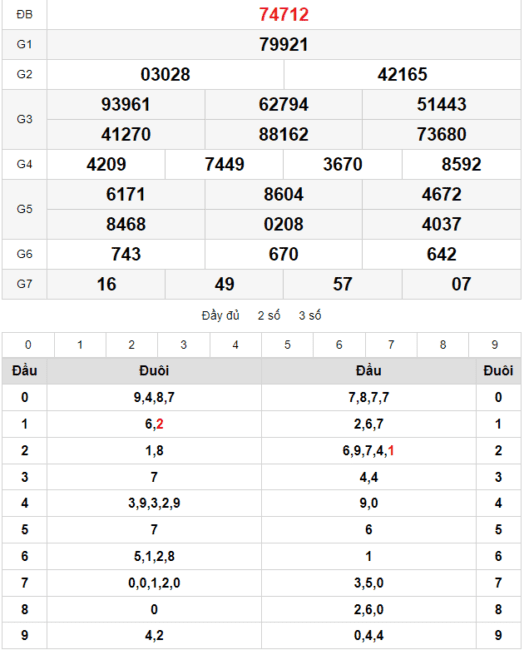Click the G2 result 03028
The width and height of the screenshot is (524, 650).
coord(165,75)
